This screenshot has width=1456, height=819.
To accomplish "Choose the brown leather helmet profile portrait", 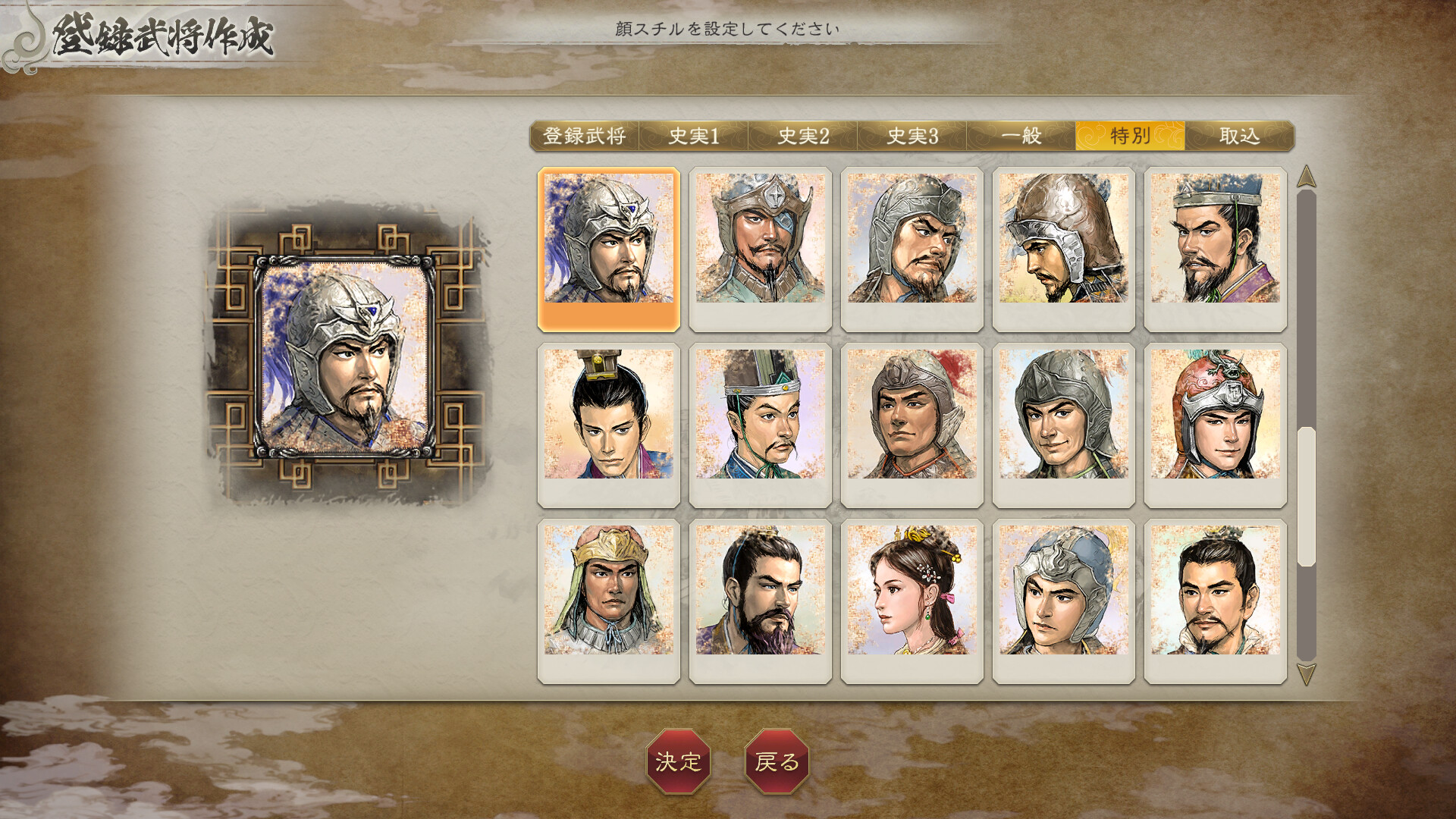I will (1064, 249).
